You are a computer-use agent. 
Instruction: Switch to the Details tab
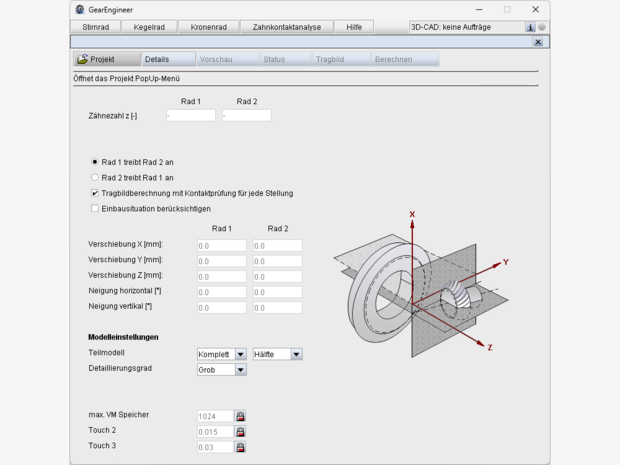pos(156,59)
